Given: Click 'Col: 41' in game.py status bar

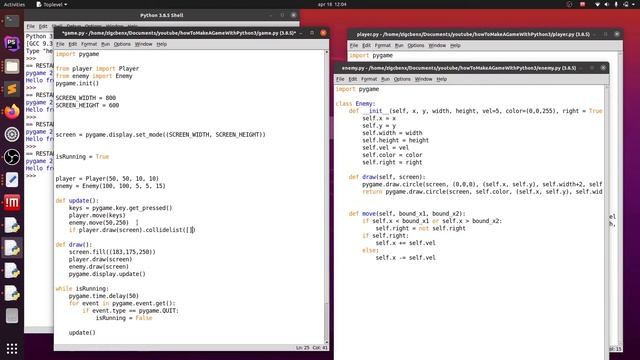Looking at the screenshot, I should click(x=320, y=348).
